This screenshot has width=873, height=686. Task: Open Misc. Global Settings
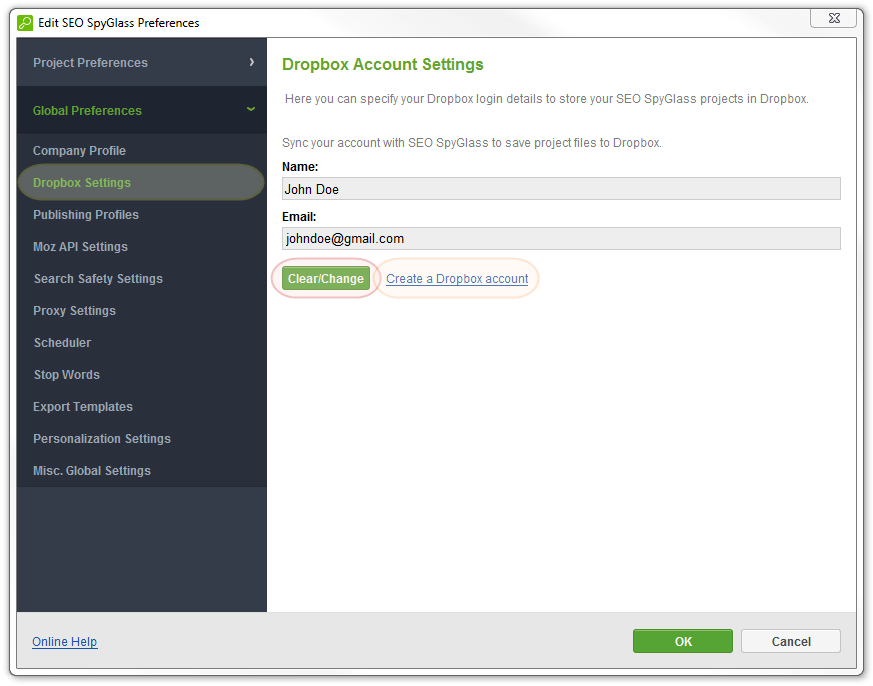[x=92, y=471]
